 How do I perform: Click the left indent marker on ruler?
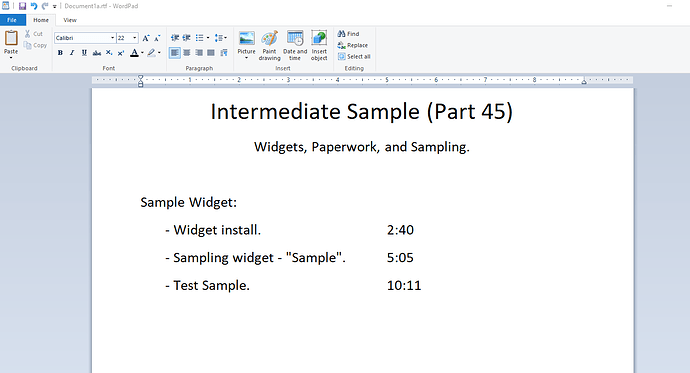(140, 80)
